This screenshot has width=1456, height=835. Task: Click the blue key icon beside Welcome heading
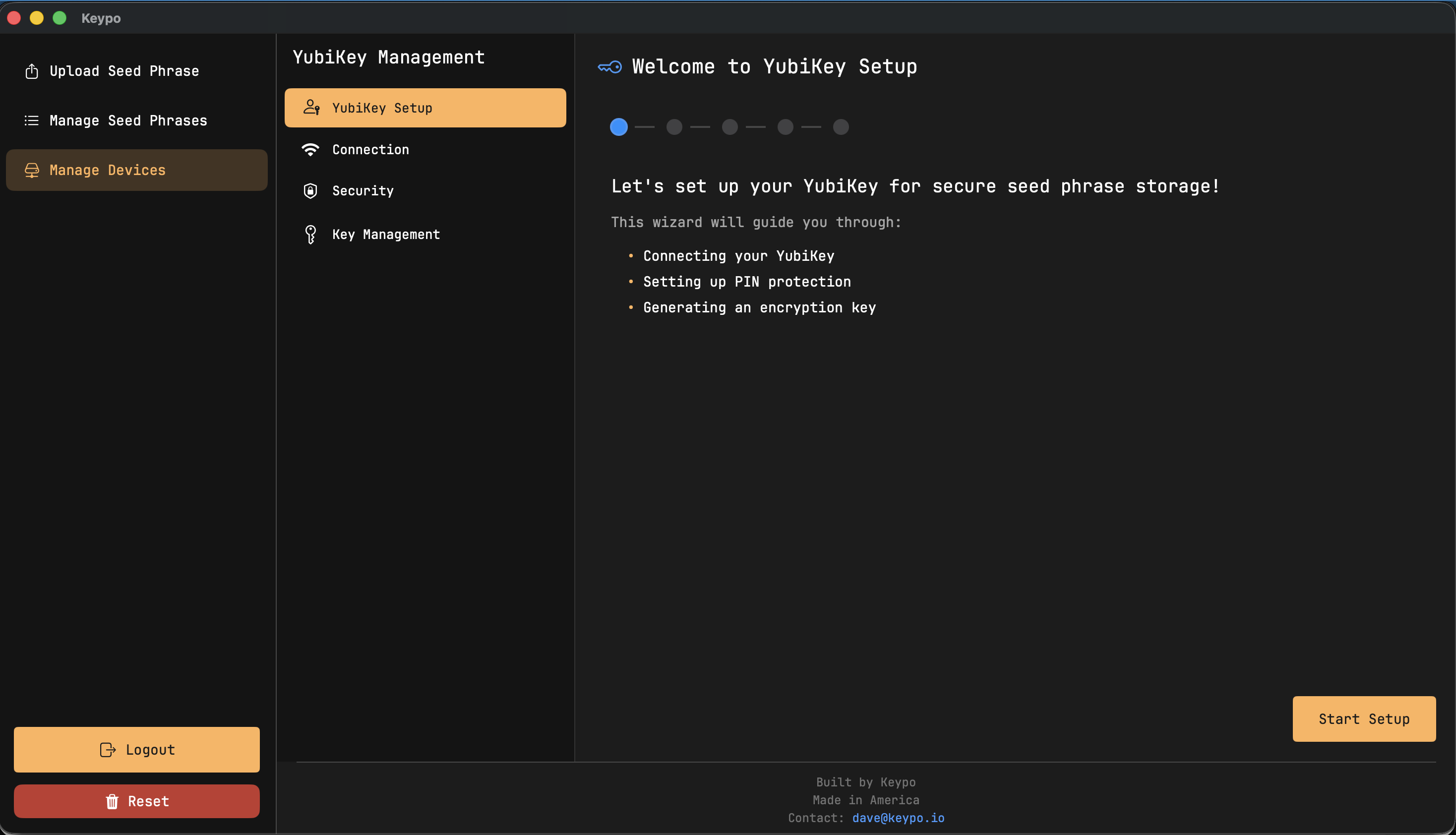pos(609,66)
